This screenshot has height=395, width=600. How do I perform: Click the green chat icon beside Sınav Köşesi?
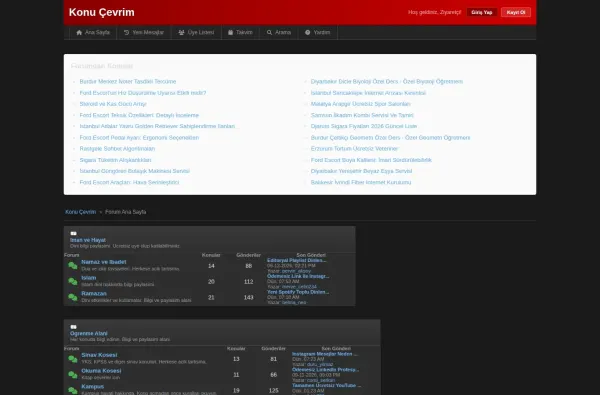(x=73, y=359)
